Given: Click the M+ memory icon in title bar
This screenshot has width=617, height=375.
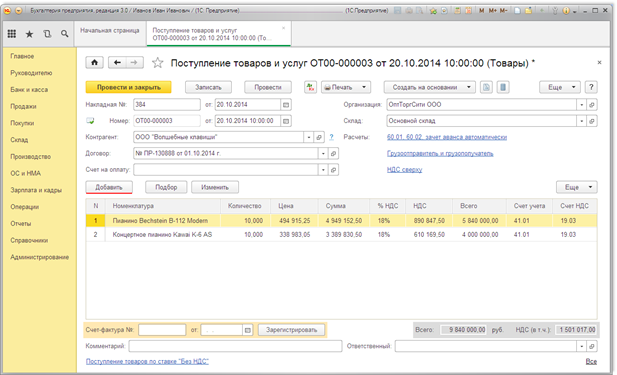Looking at the screenshot, I should click(x=493, y=11).
